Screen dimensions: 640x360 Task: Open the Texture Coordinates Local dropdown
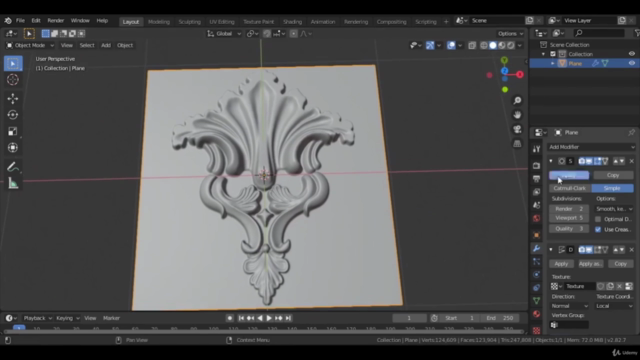(614, 306)
